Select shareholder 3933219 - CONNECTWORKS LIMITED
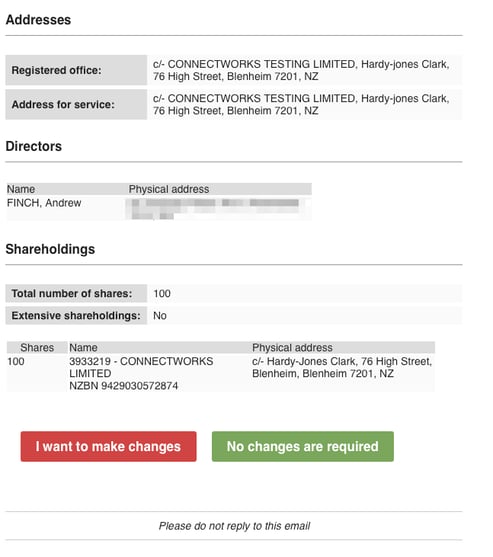The height and width of the screenshot is (557, 493). point(141,367)
